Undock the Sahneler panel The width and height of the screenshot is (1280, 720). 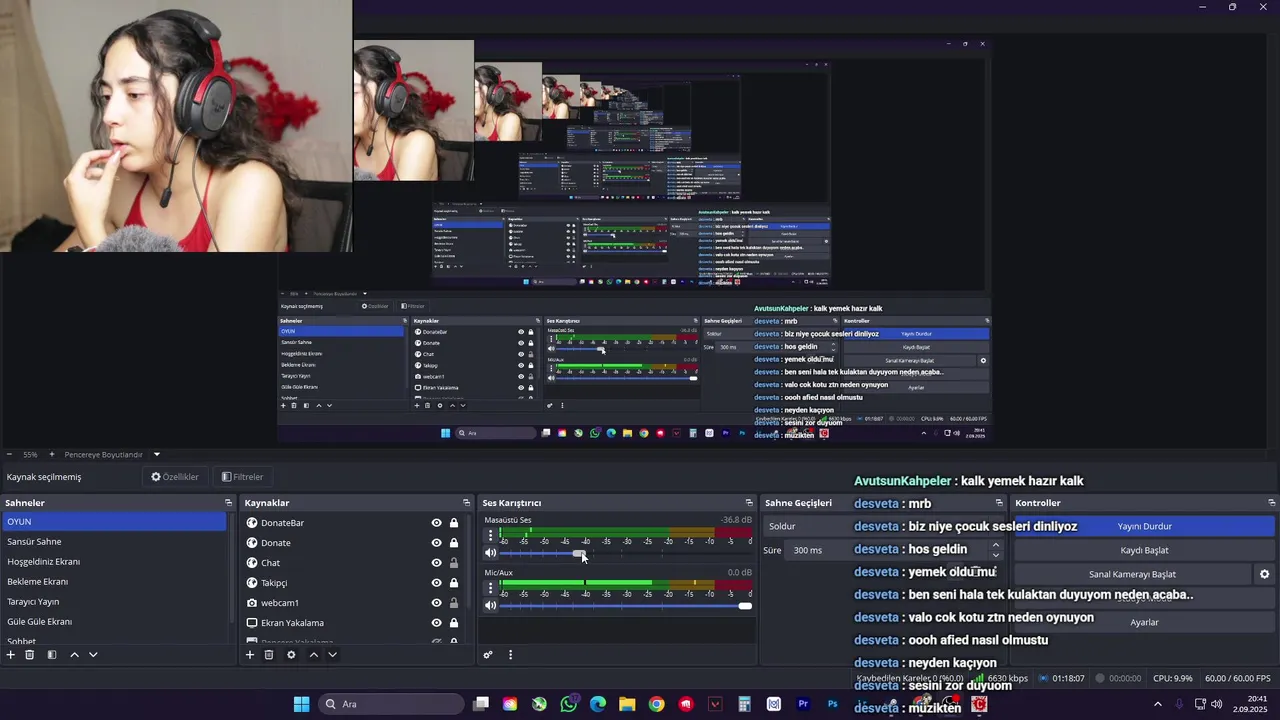(228, 503)
